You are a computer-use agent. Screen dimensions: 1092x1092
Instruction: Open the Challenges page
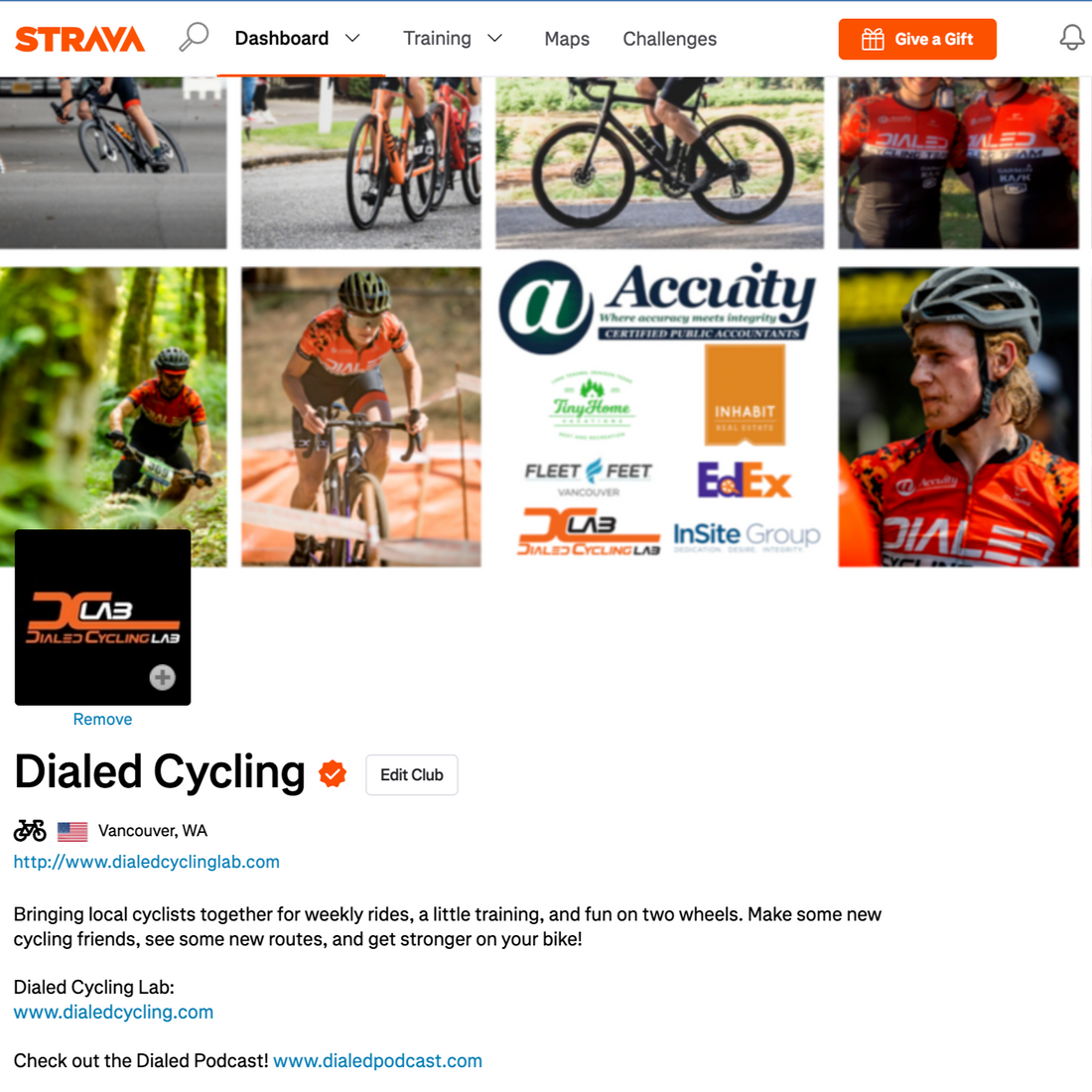[x=669, y=39]
